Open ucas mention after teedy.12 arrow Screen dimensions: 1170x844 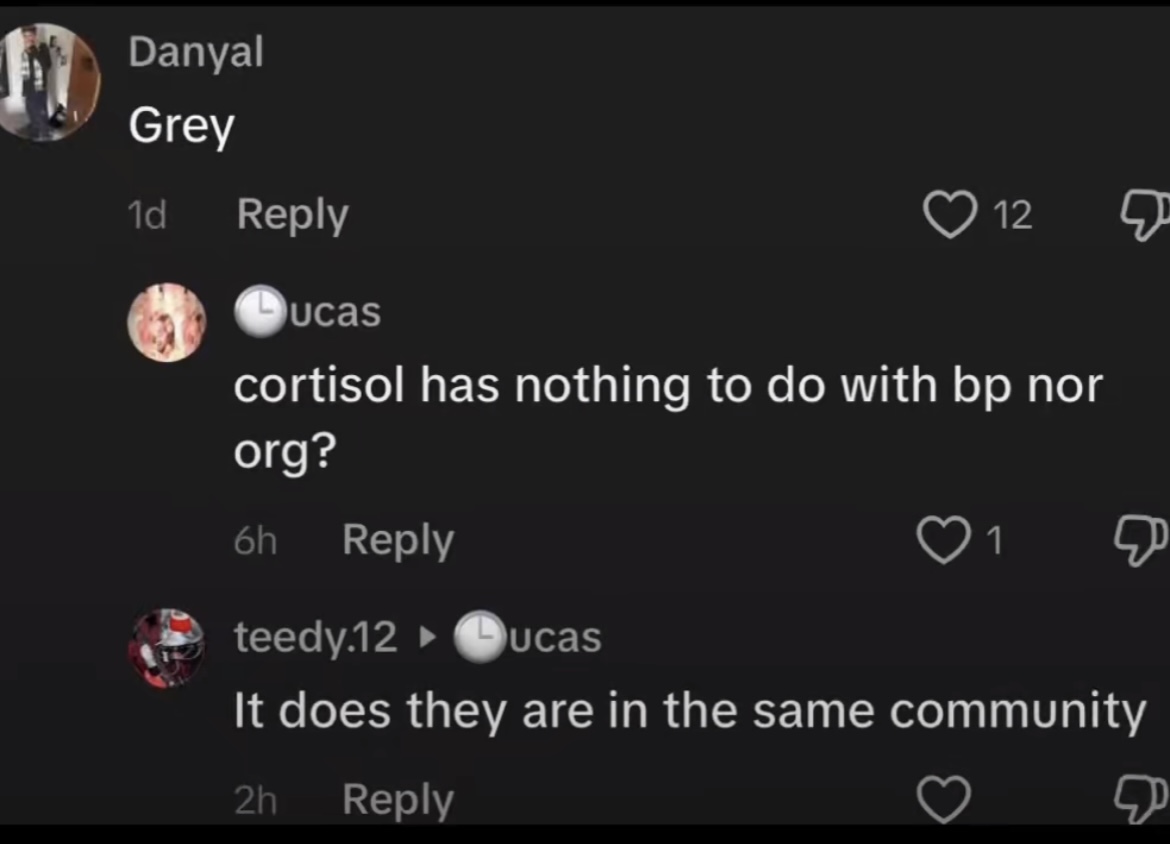(x=528, y=637)
